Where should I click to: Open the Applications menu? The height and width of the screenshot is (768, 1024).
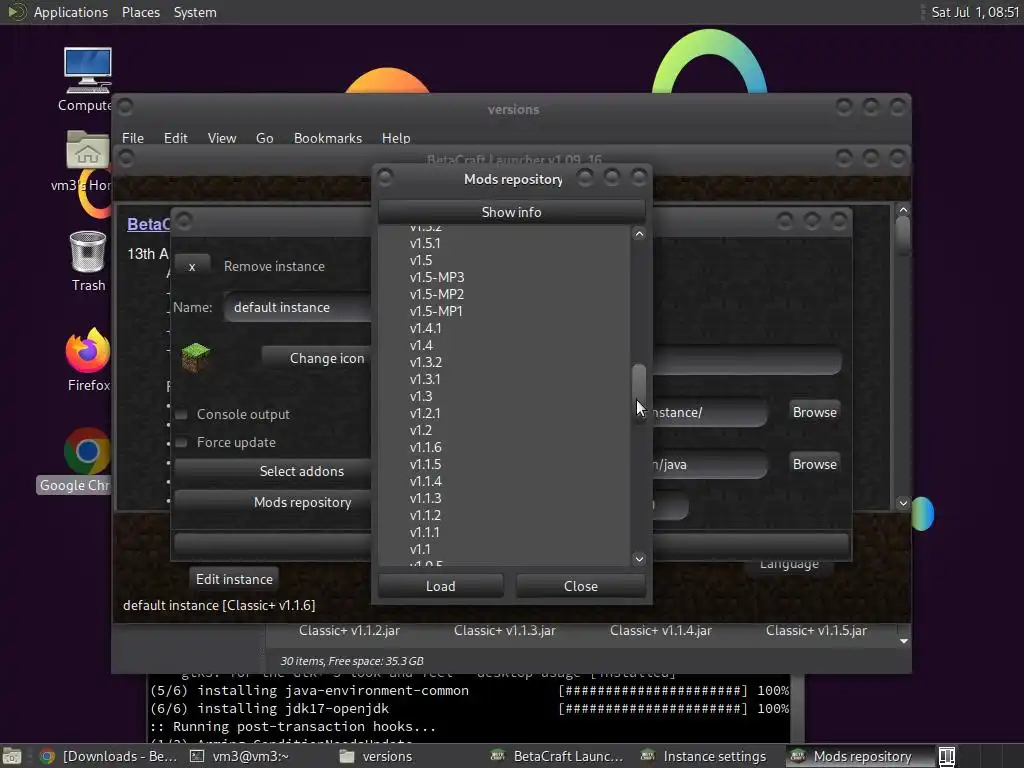click(x=71, y=12)
